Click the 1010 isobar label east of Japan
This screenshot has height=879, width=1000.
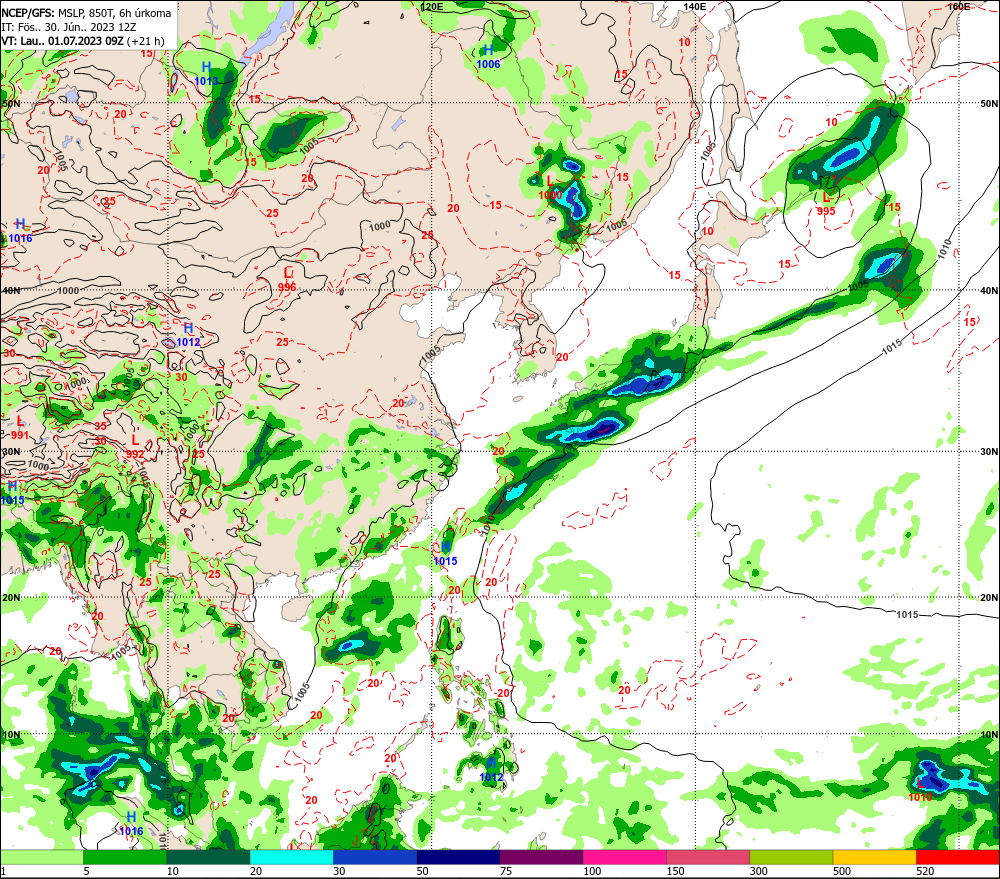pyautogui.click(x=944, y=249)
